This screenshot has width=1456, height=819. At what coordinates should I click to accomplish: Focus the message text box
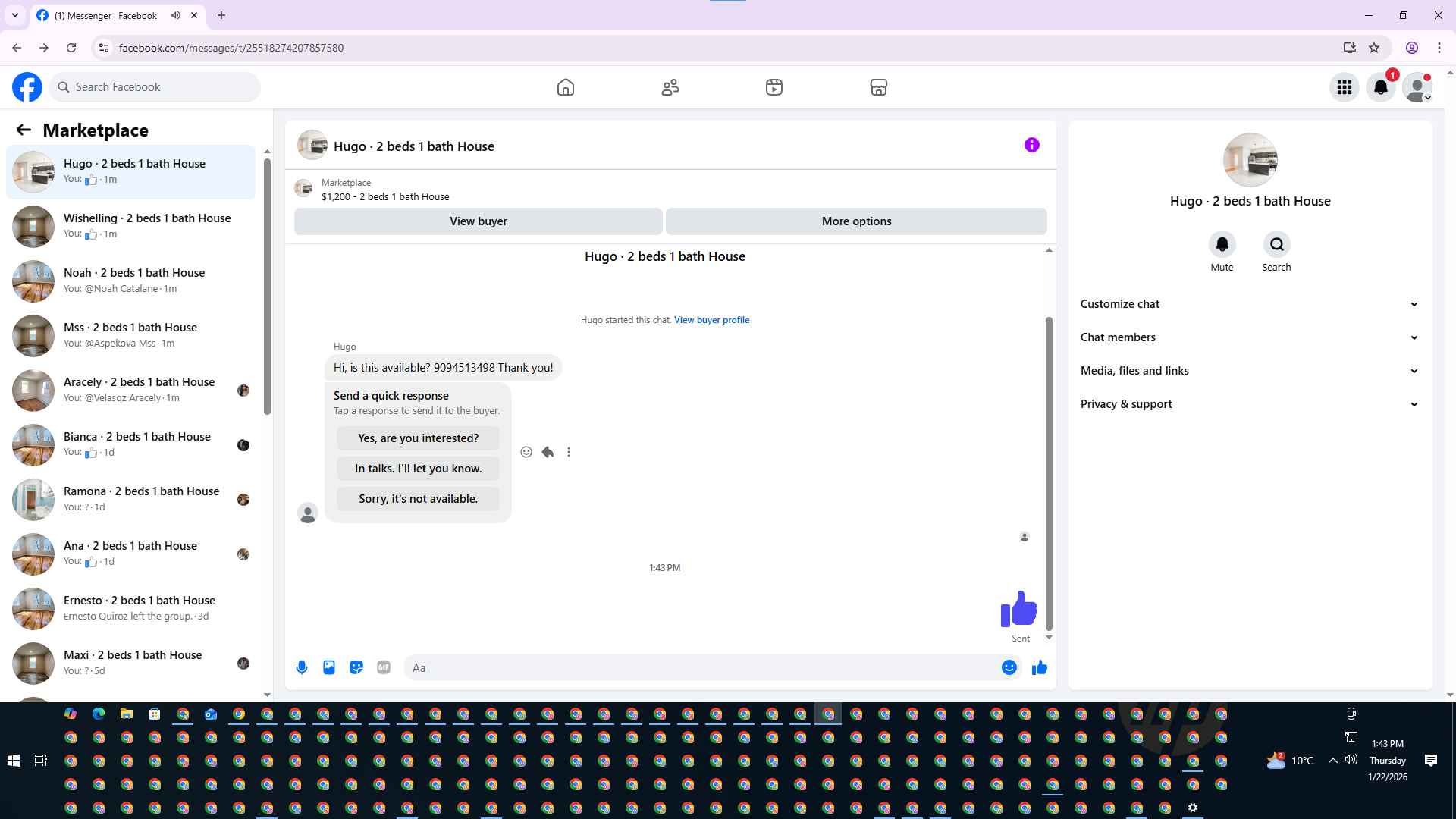pos(702,667)
